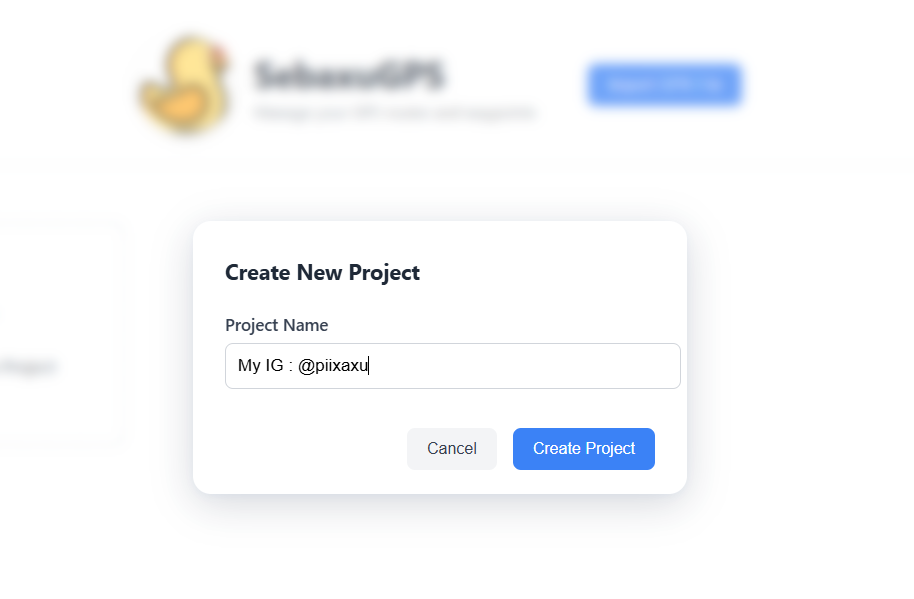The image size is (914, 599).
Task: Click the blurred blue button in header
Action: tap(665, 85)
